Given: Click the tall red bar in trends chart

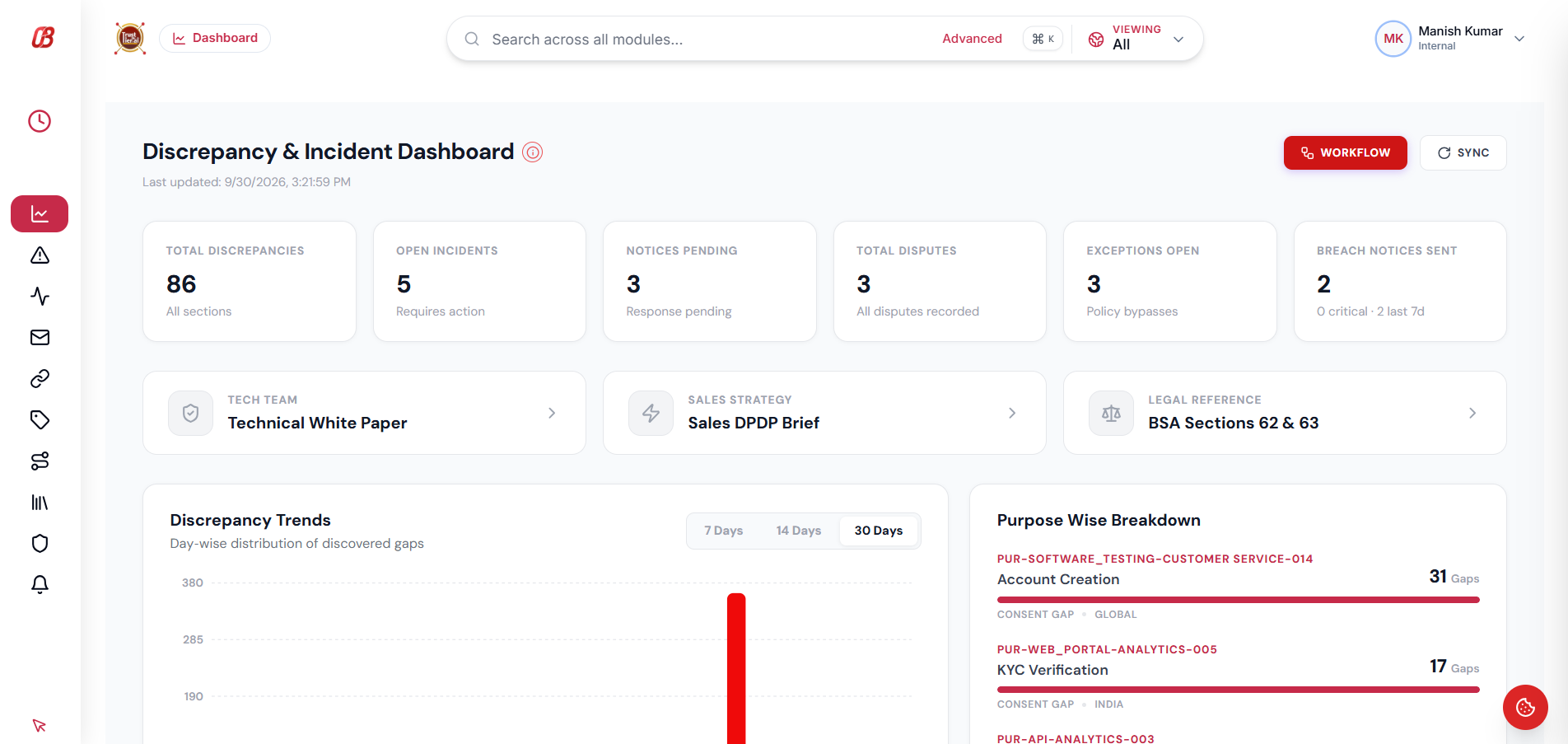Looking at the screenshot, I should 736,668.
